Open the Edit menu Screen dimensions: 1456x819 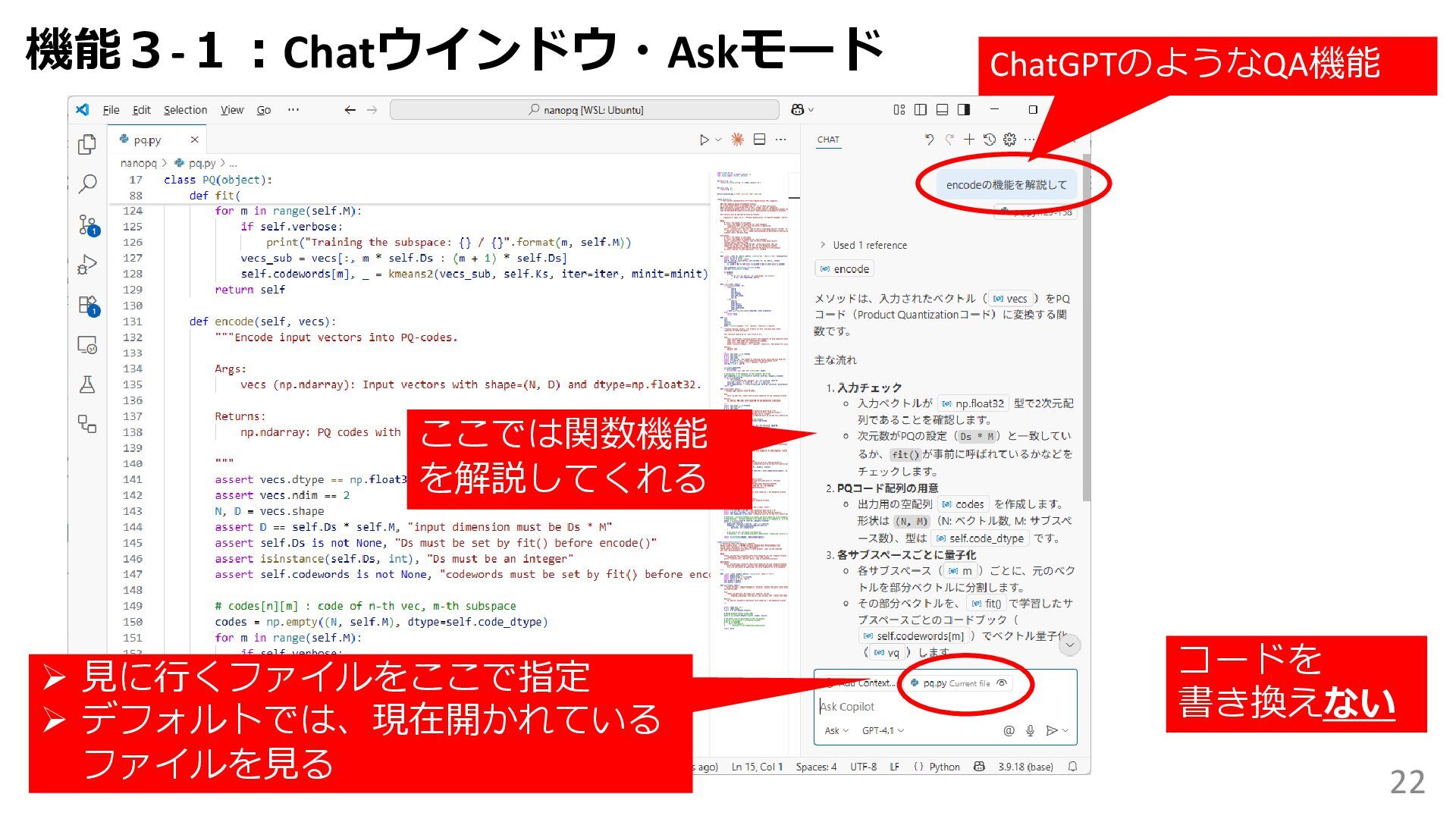(x=142, y=110)
